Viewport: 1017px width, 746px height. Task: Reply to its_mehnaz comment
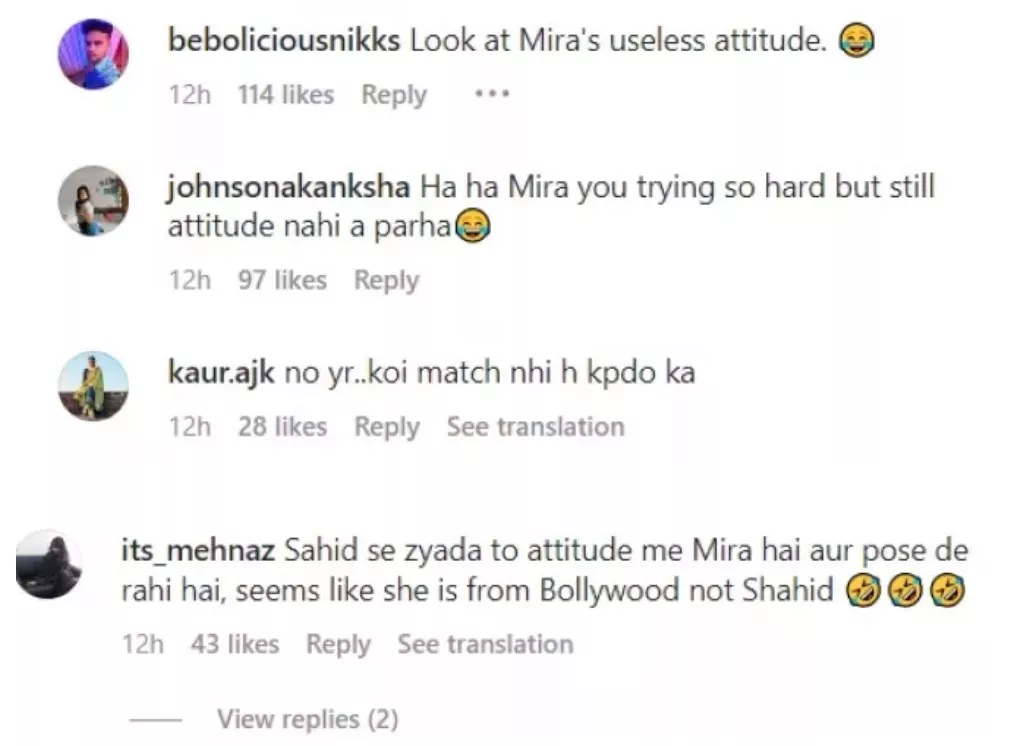[338, 644]
